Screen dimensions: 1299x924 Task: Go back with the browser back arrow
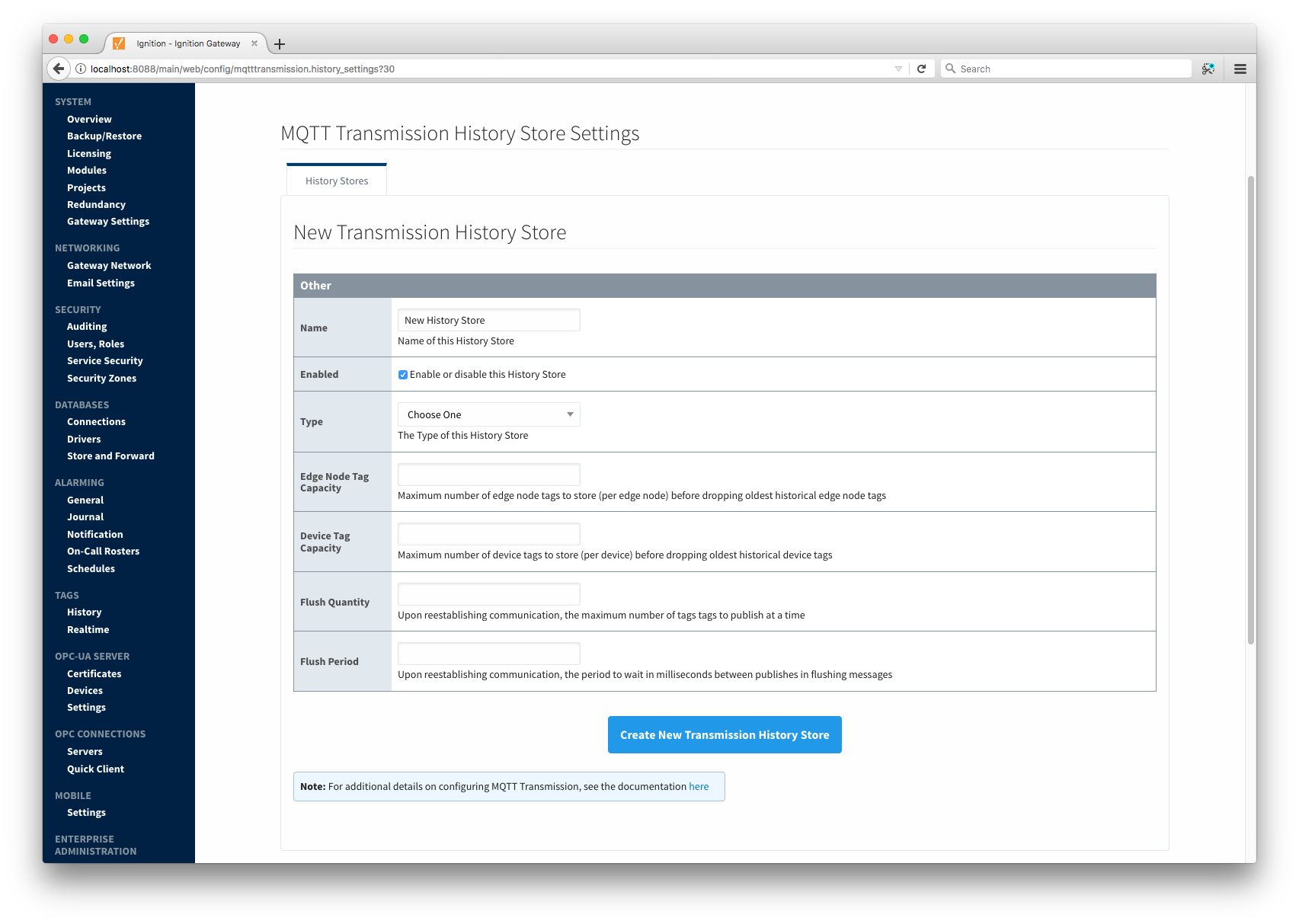[x=59, y=69]
